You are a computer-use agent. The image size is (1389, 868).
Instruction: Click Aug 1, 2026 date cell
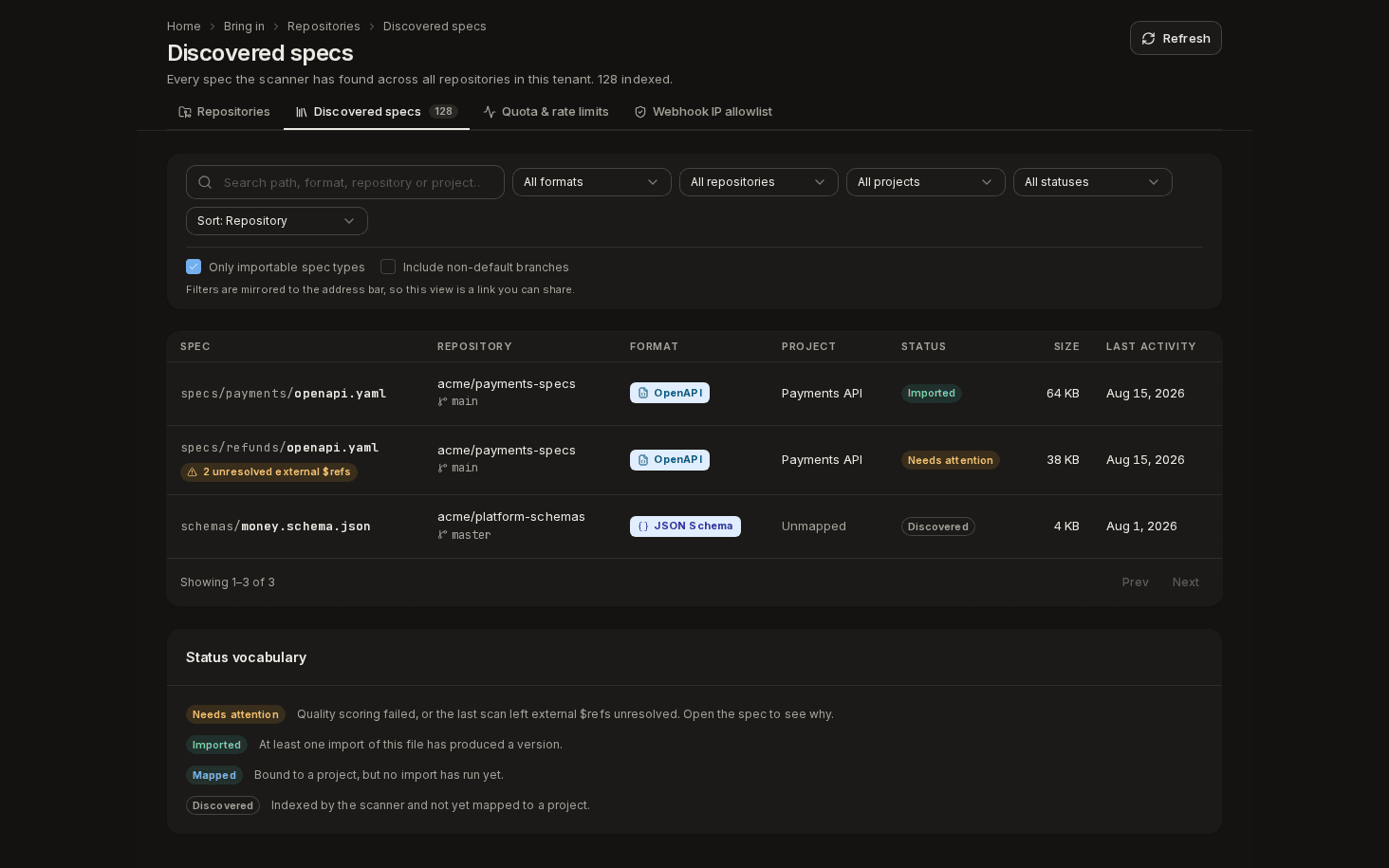pos(1141,526)
